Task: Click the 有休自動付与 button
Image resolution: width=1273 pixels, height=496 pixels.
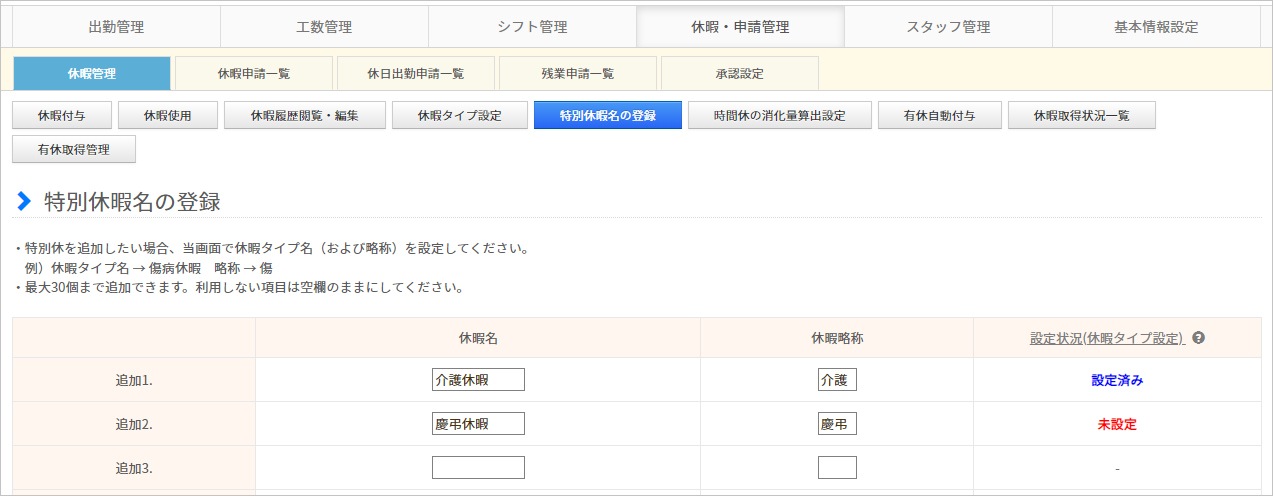Action: point(939,116)
